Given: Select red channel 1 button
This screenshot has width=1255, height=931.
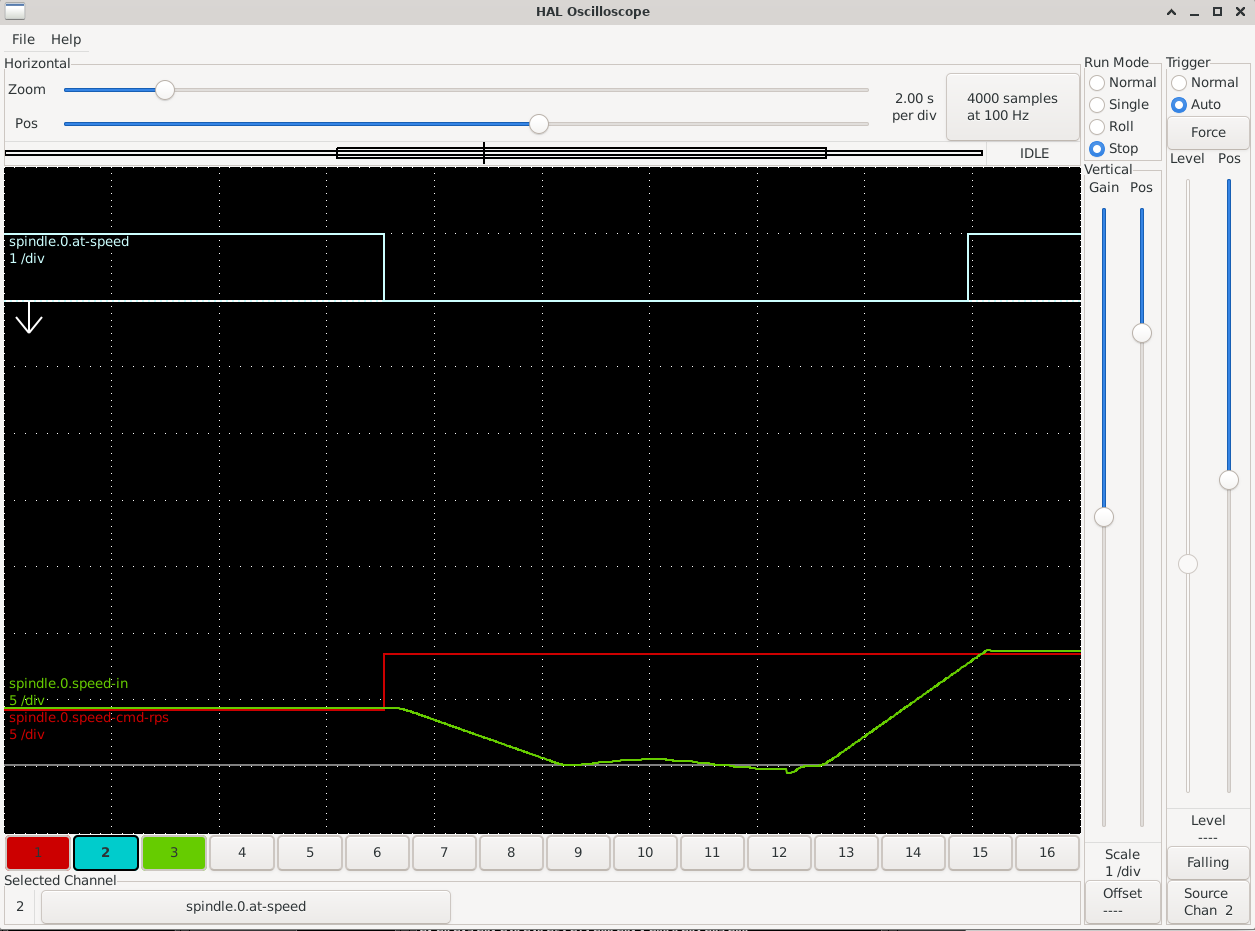Looking at the screenshot, I should pos(38,853).
